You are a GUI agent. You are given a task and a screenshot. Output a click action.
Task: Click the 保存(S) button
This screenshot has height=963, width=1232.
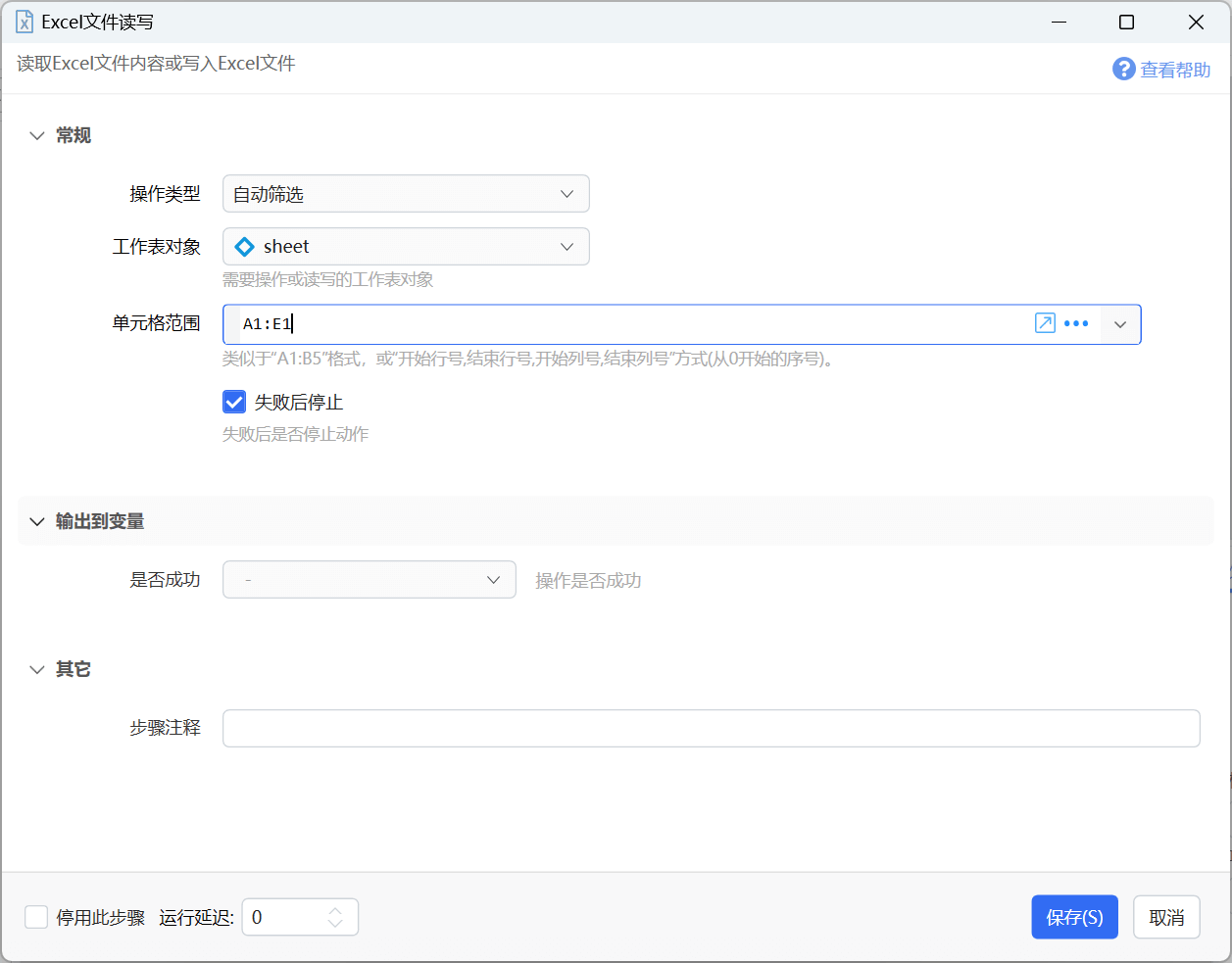[1074, 917]
